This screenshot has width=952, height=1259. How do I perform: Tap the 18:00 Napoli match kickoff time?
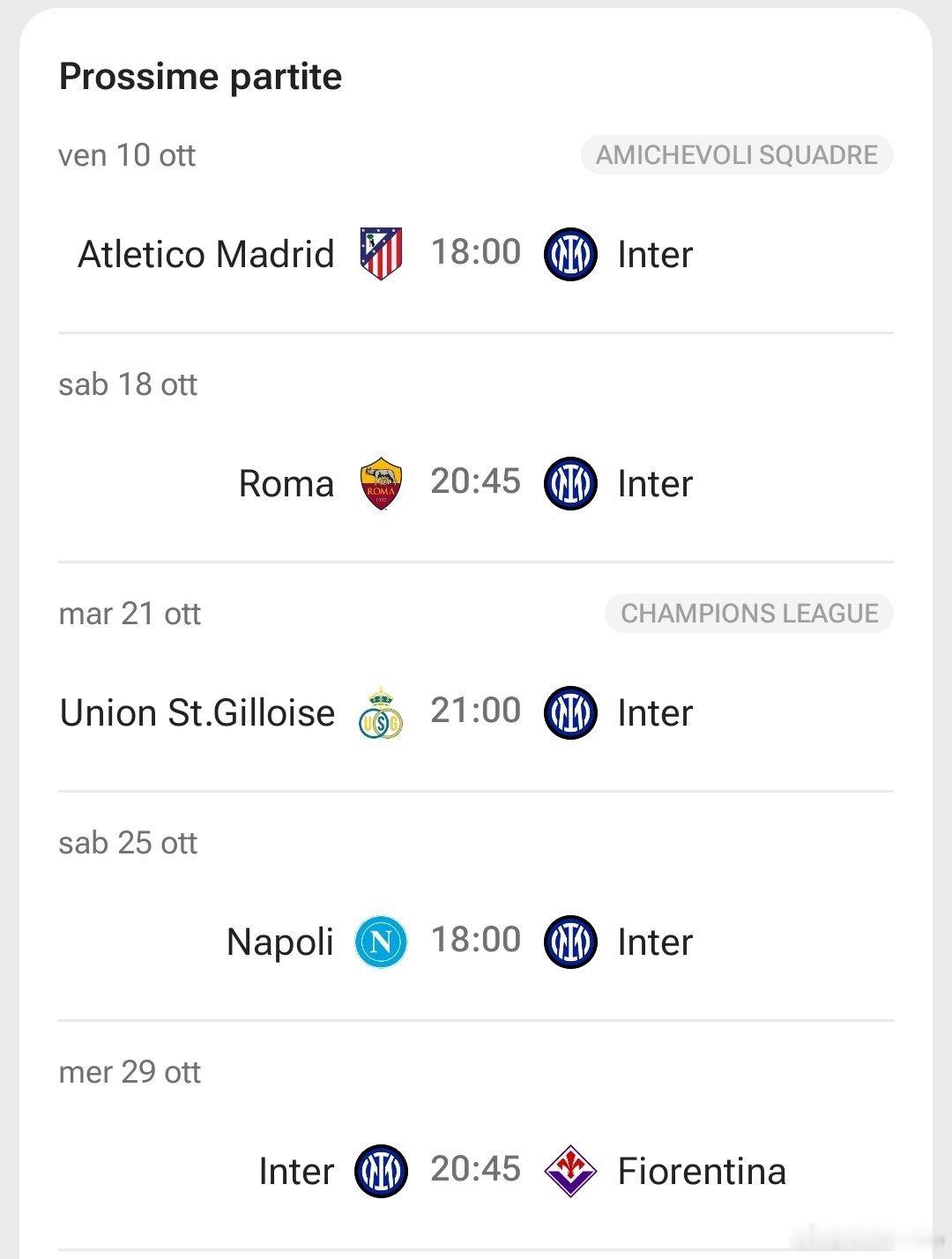coord(476,940)
